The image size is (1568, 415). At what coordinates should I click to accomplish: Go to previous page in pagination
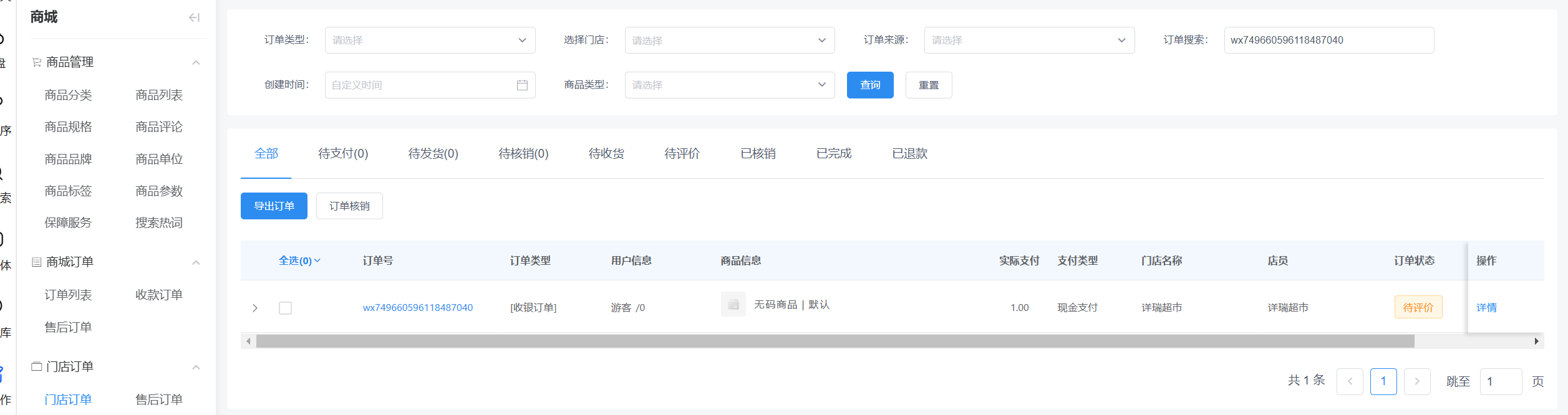(x=1350, y=381)
